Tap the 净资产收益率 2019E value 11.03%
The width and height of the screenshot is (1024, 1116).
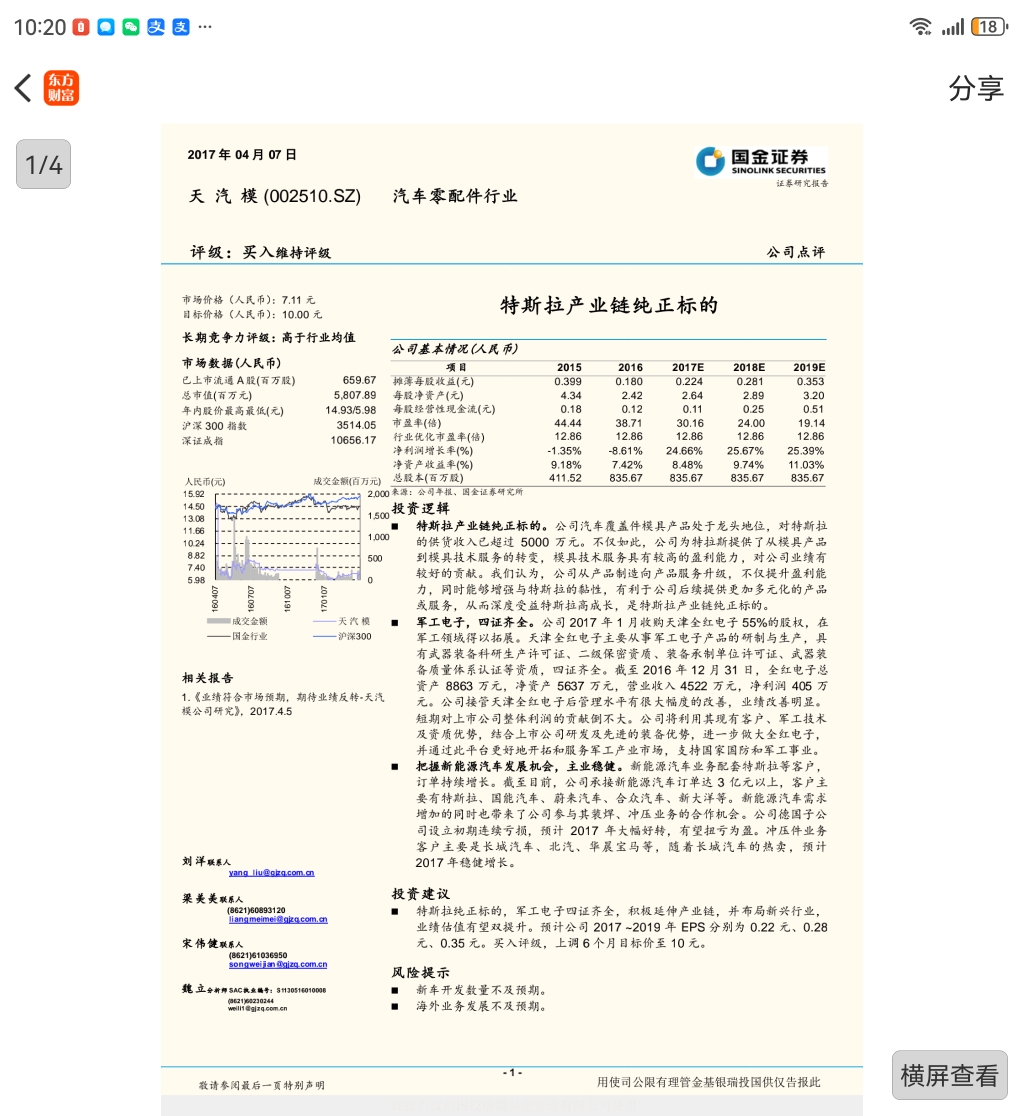(806, 465)
